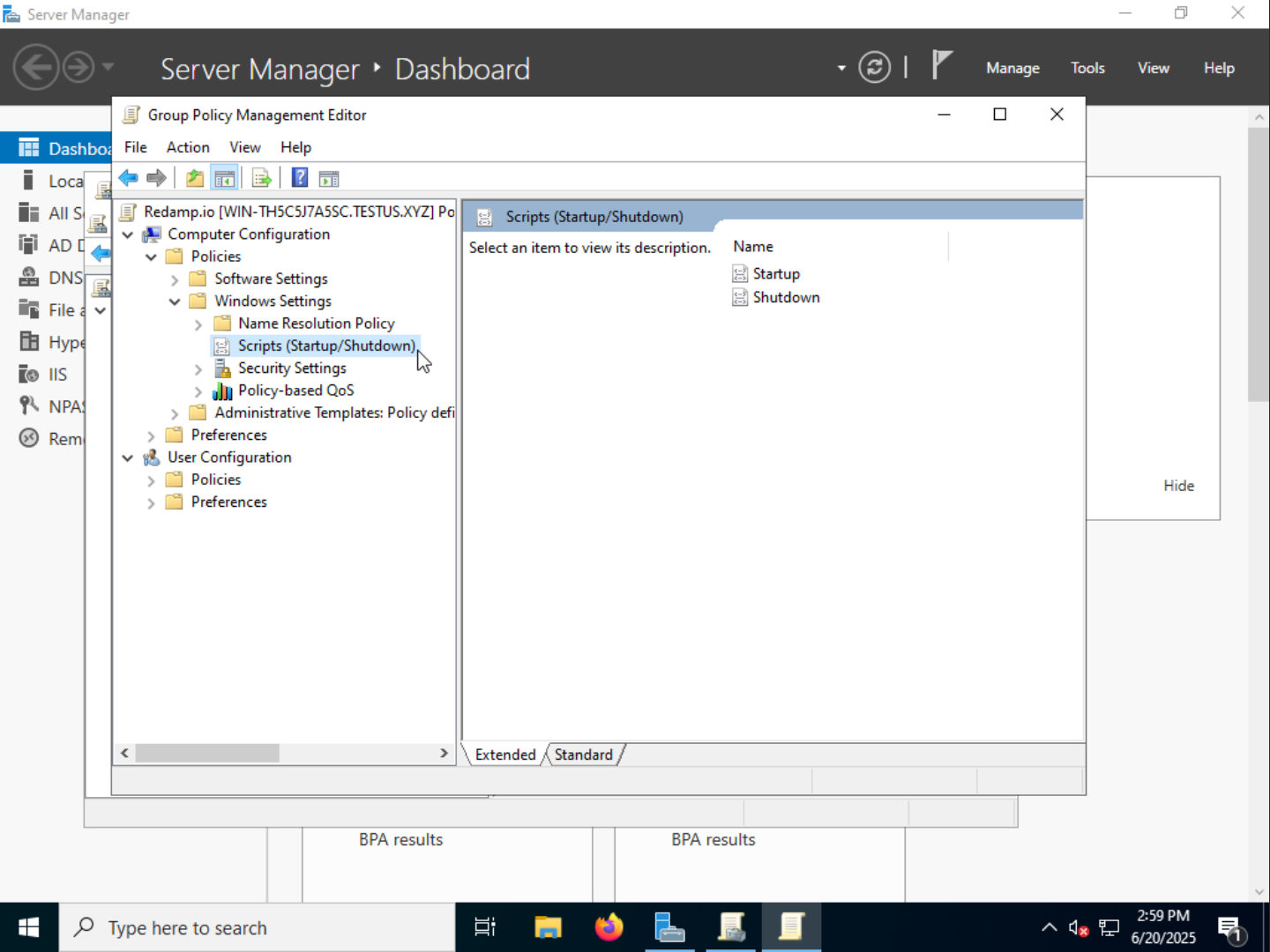Screen dimensions: 1270x952
Task: Collapse the Policies node under Computer Configuration
Action: point(151,257)
